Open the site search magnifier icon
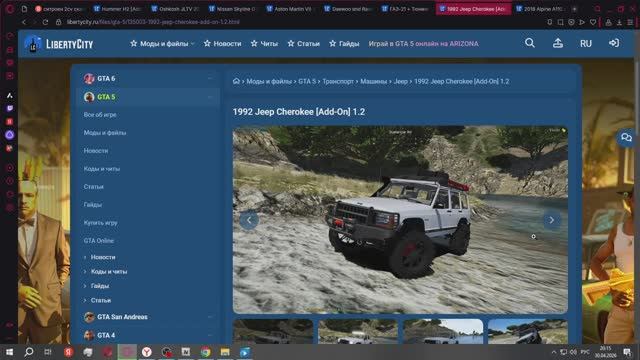 (530, 43)
